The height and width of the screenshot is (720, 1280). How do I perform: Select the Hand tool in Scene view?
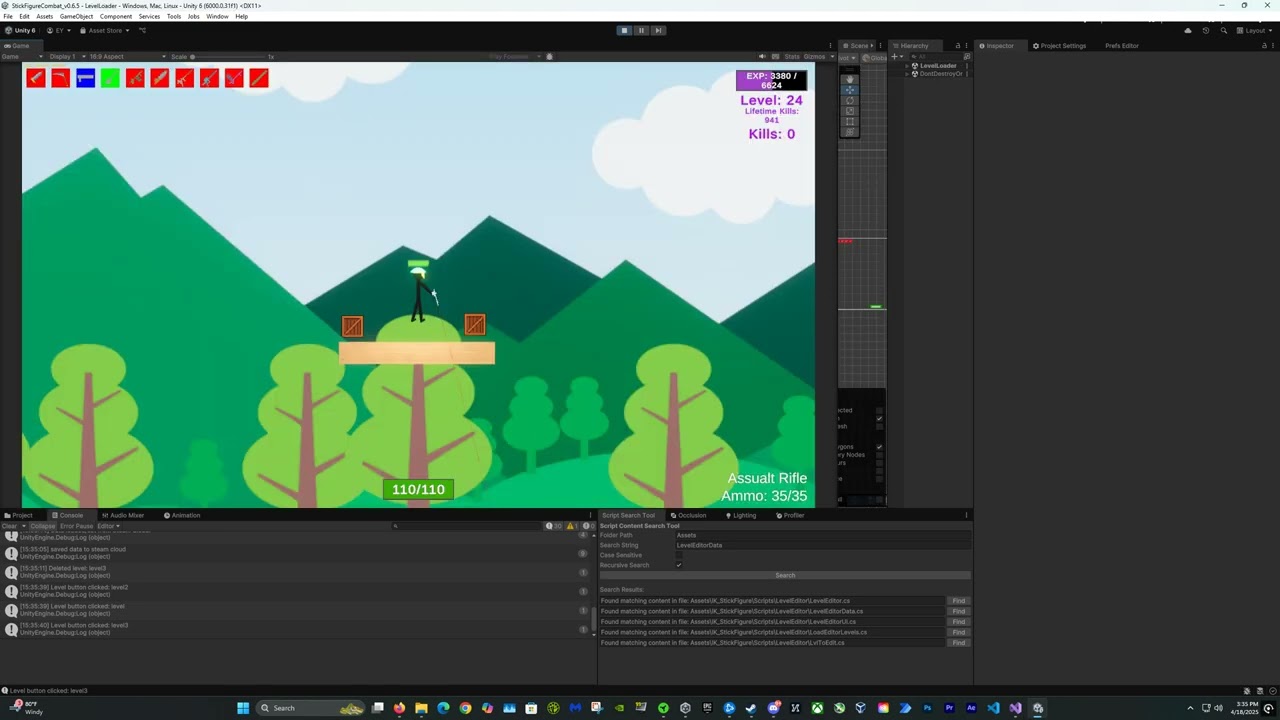(x=850, y=79)
